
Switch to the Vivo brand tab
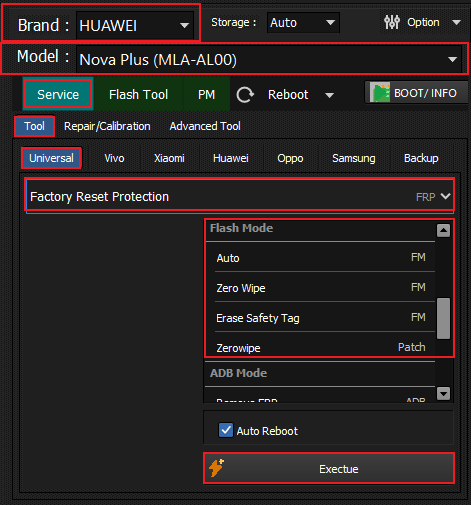pyautogui.click(x=114, y=158)
